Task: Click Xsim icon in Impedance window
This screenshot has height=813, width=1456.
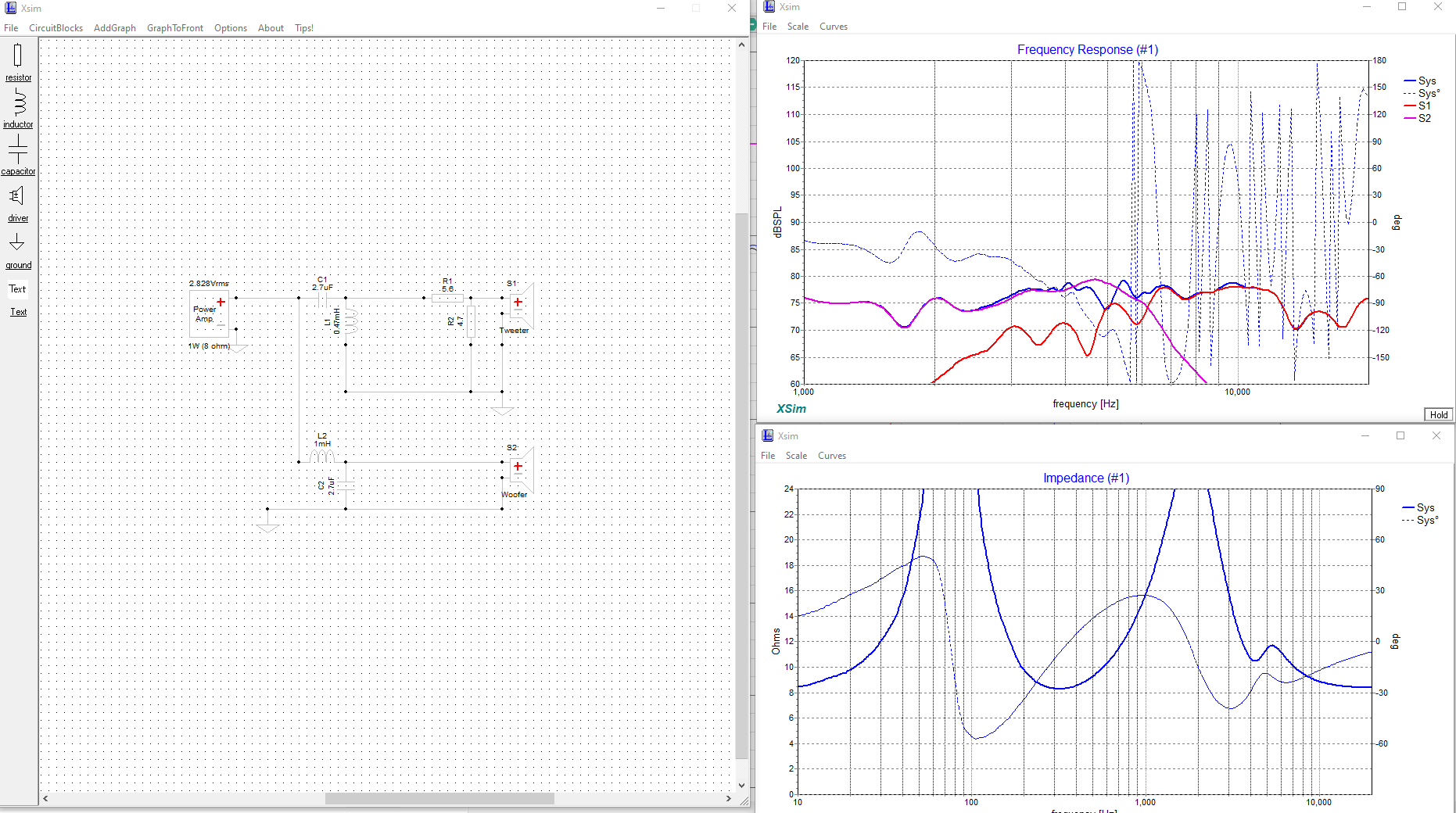Action: point(768,435)
